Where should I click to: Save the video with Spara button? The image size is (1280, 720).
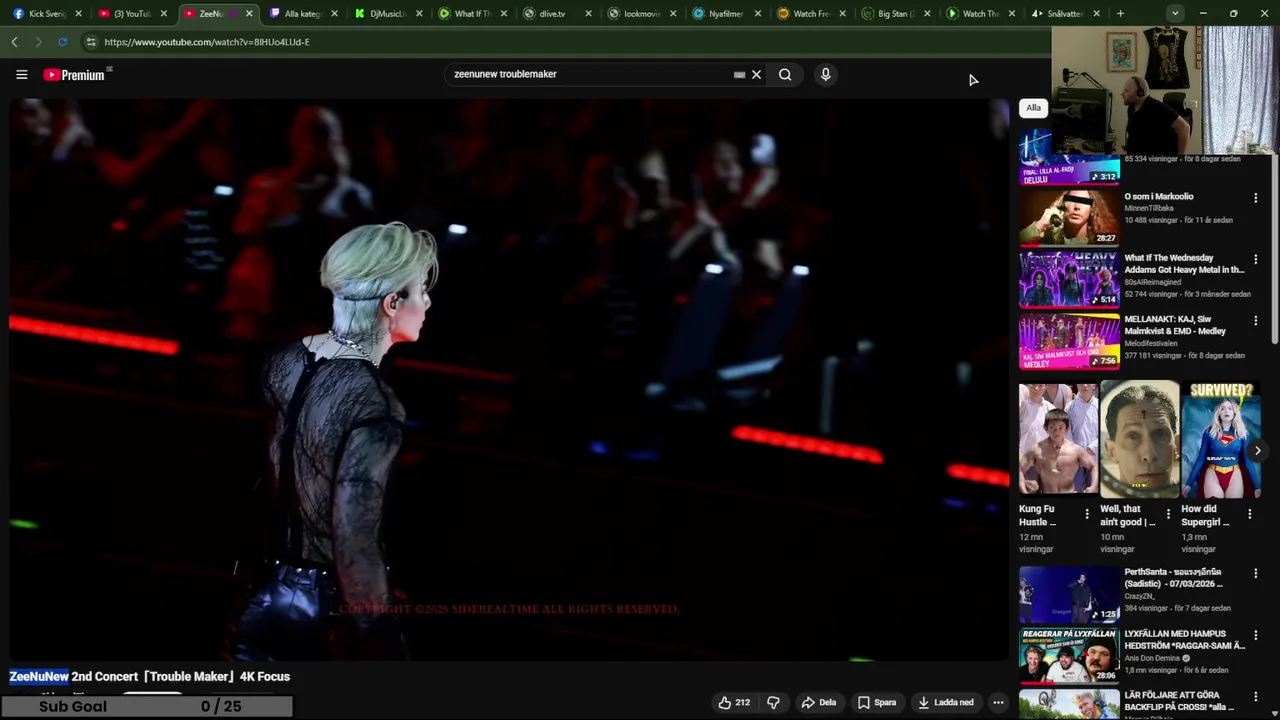click(x=877, y=702)
